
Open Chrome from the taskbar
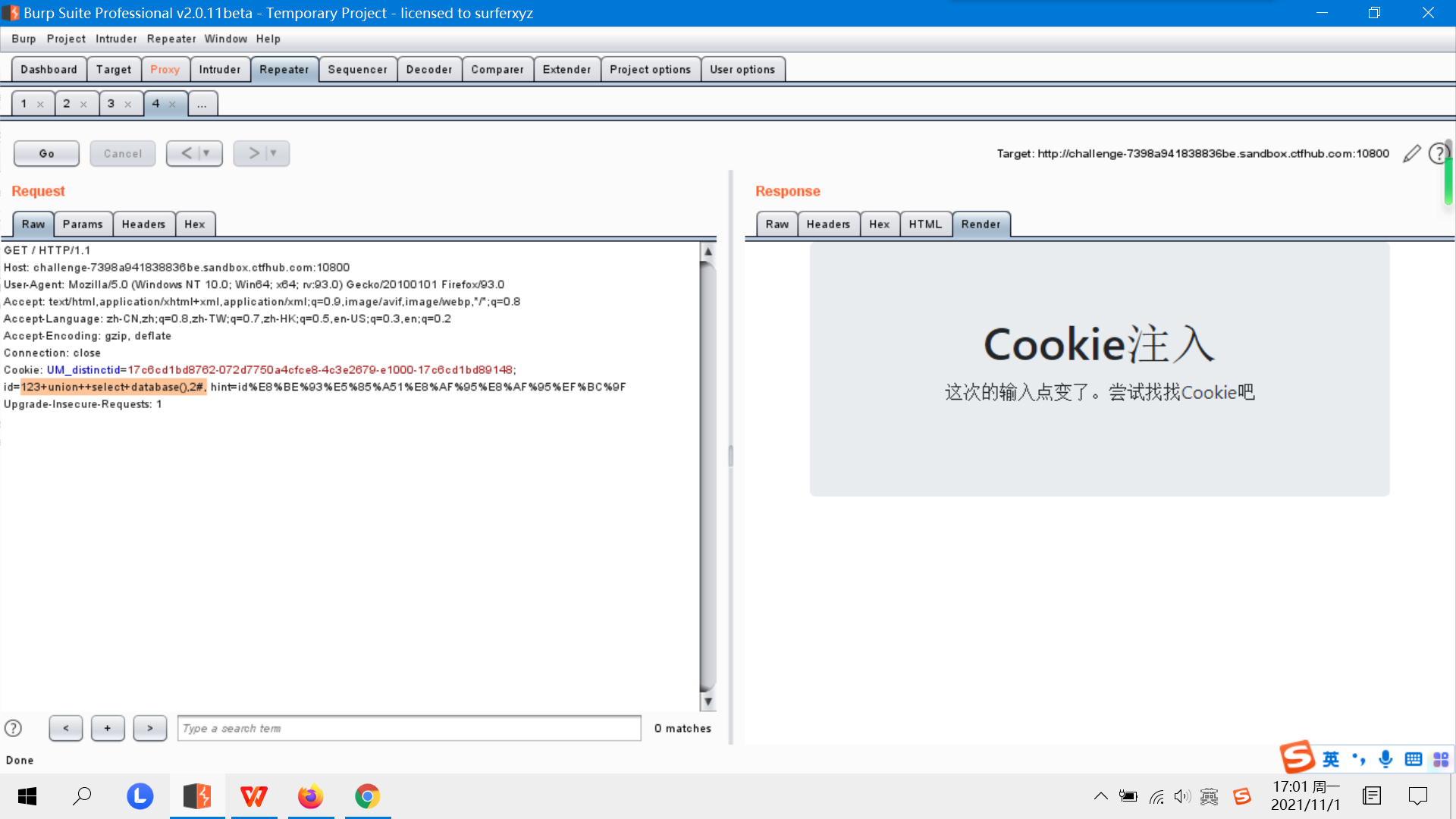tap(367, 796)
